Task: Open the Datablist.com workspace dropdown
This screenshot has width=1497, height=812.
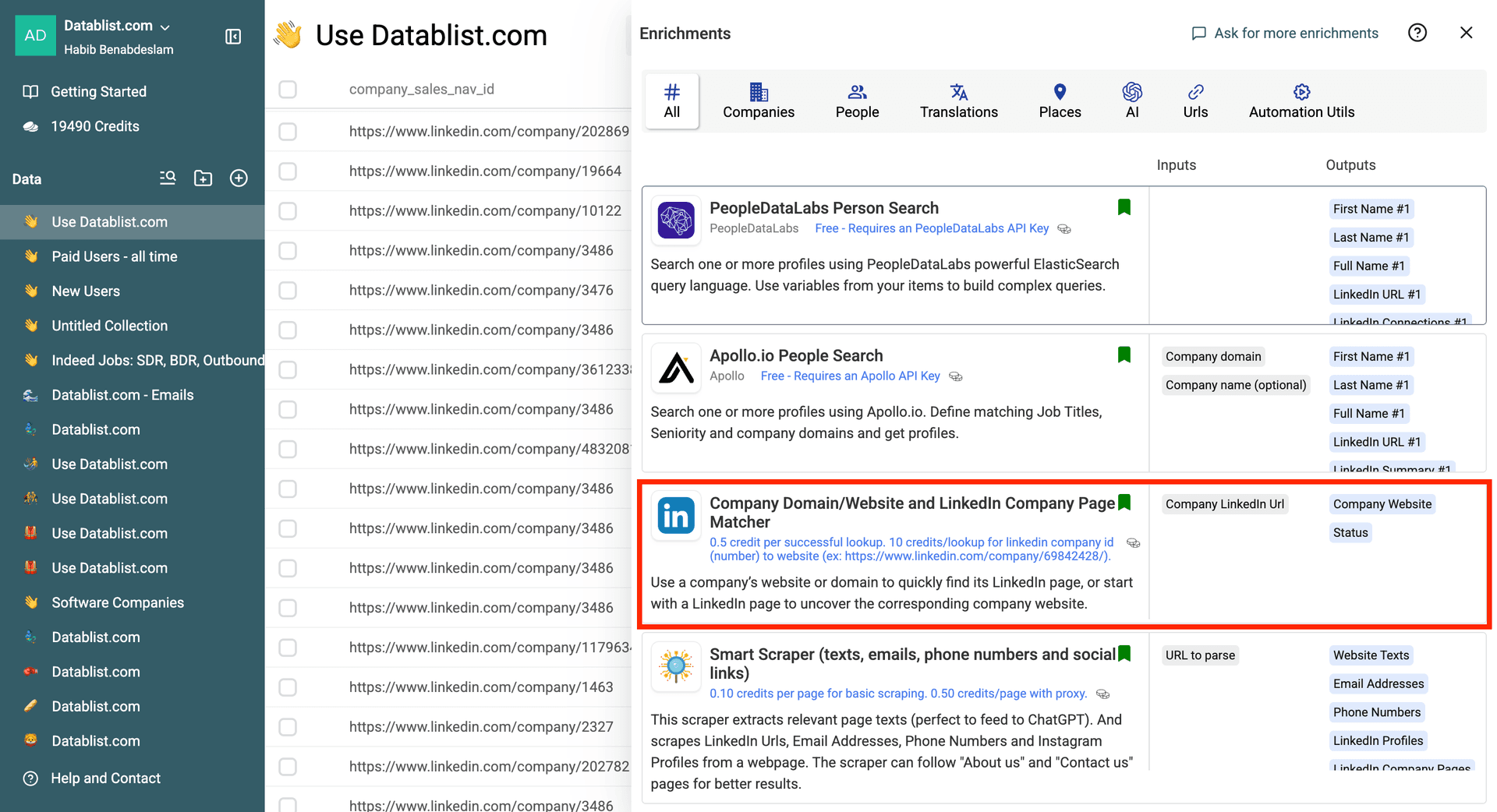Action: tap(165, 25)
